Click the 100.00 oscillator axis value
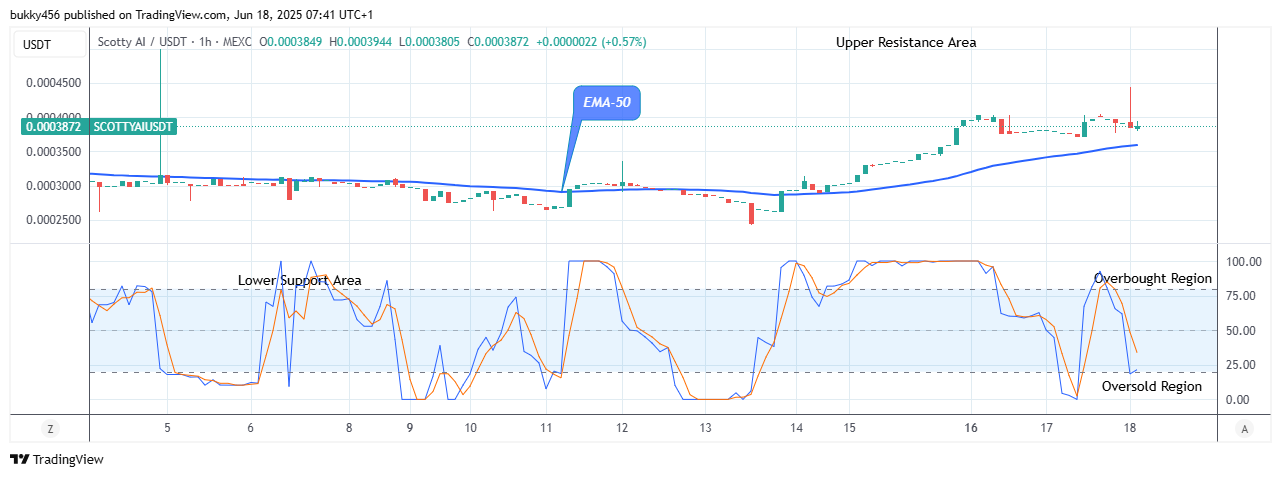 coord(1244,262)
